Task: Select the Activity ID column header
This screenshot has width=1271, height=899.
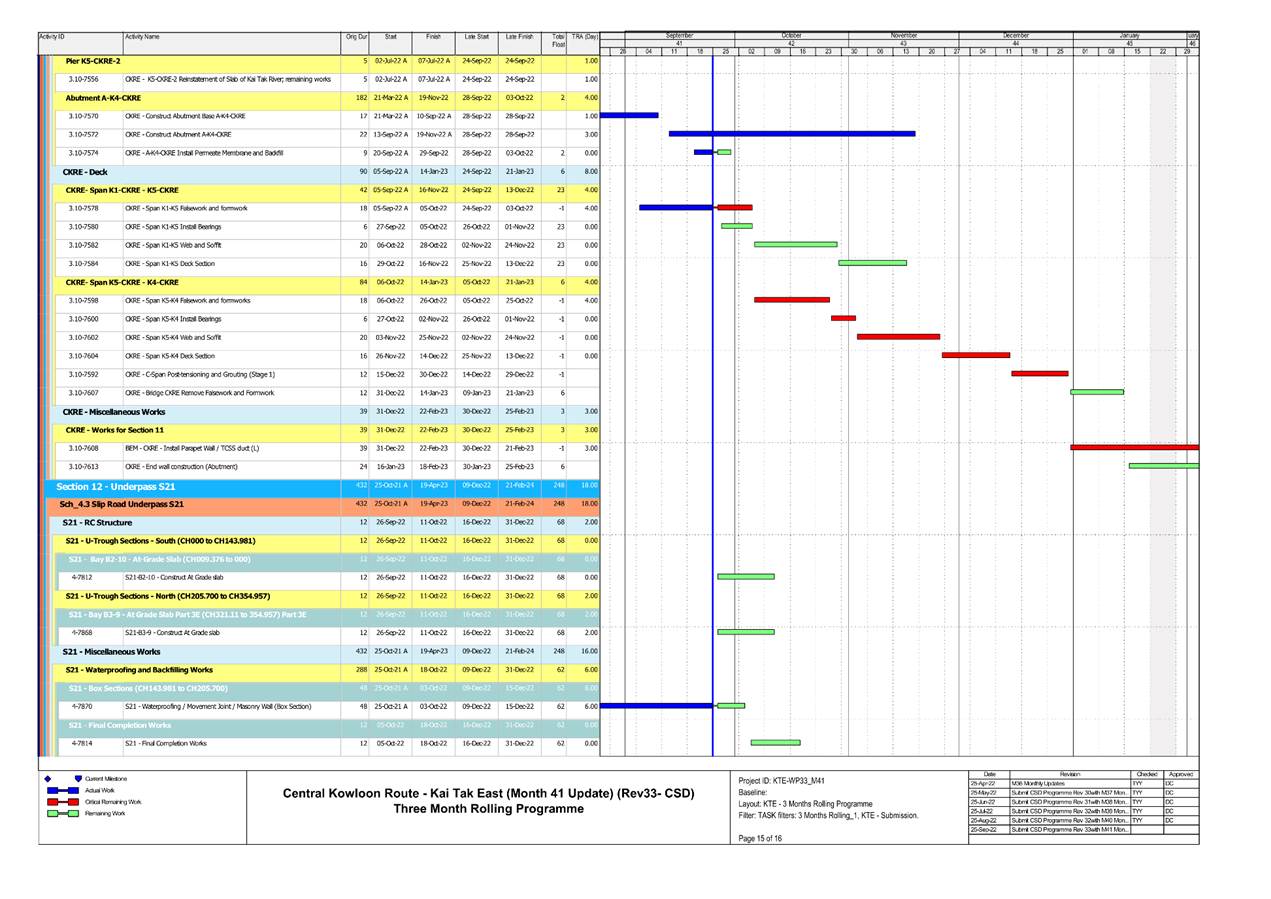Action: 55,32
